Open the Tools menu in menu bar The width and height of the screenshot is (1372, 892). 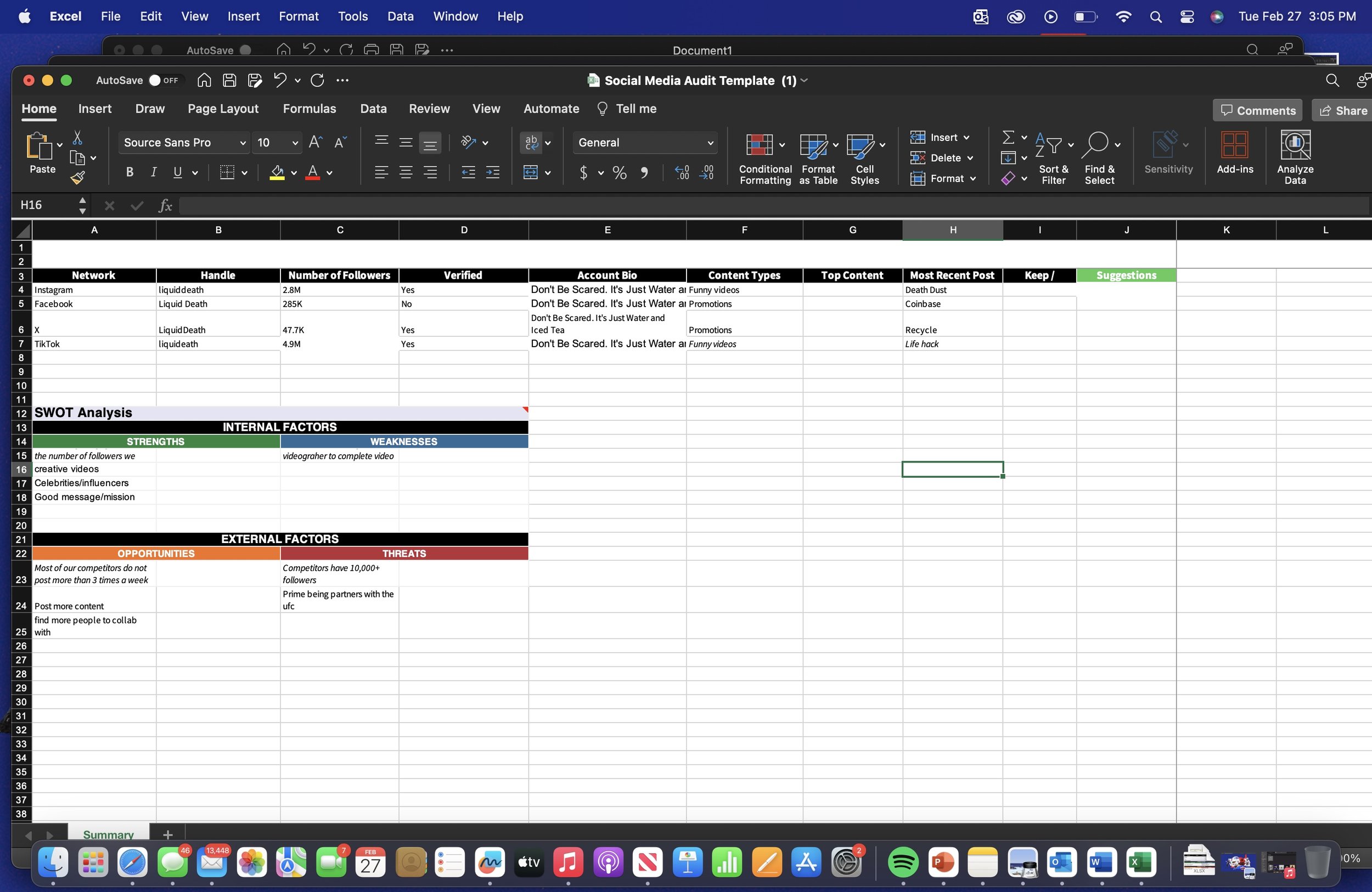coord(353,16)
